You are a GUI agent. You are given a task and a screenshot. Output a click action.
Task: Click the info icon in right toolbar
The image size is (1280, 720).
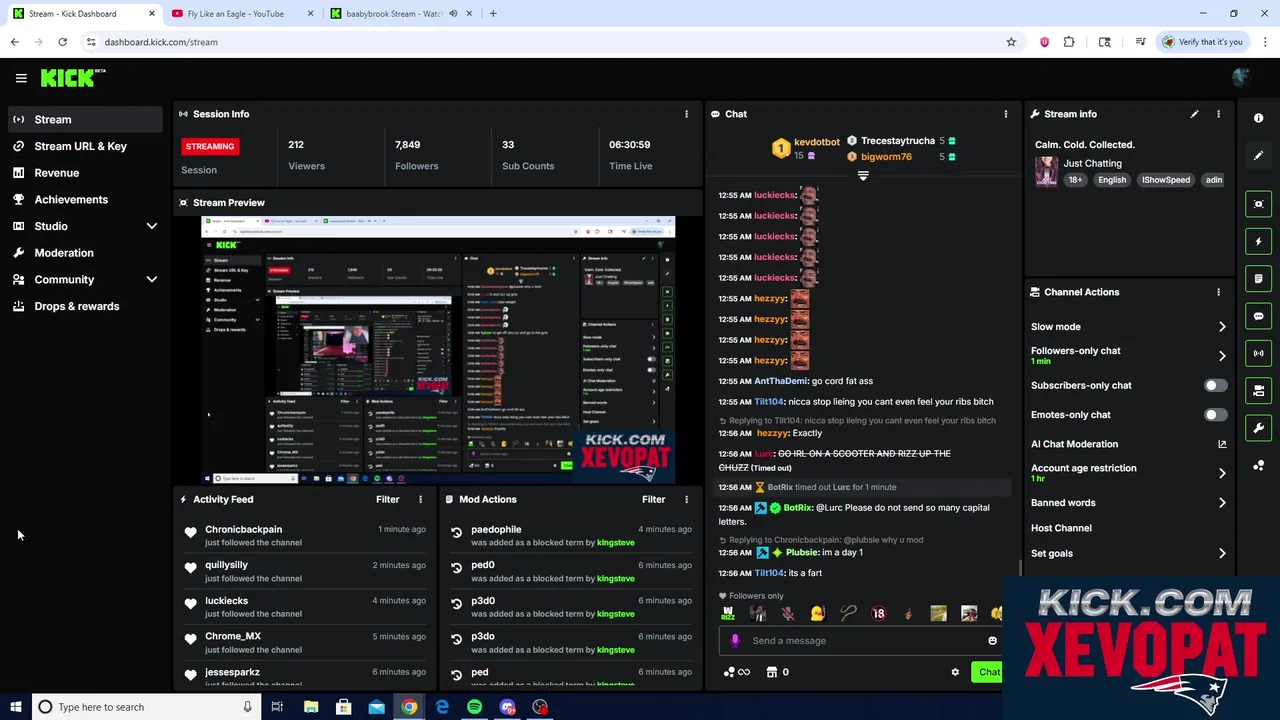1258,118
